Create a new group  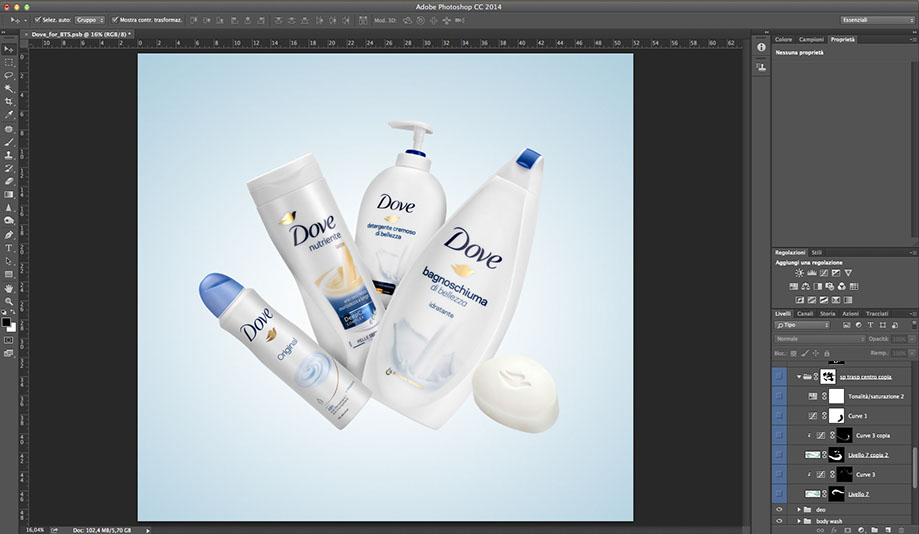874,530
